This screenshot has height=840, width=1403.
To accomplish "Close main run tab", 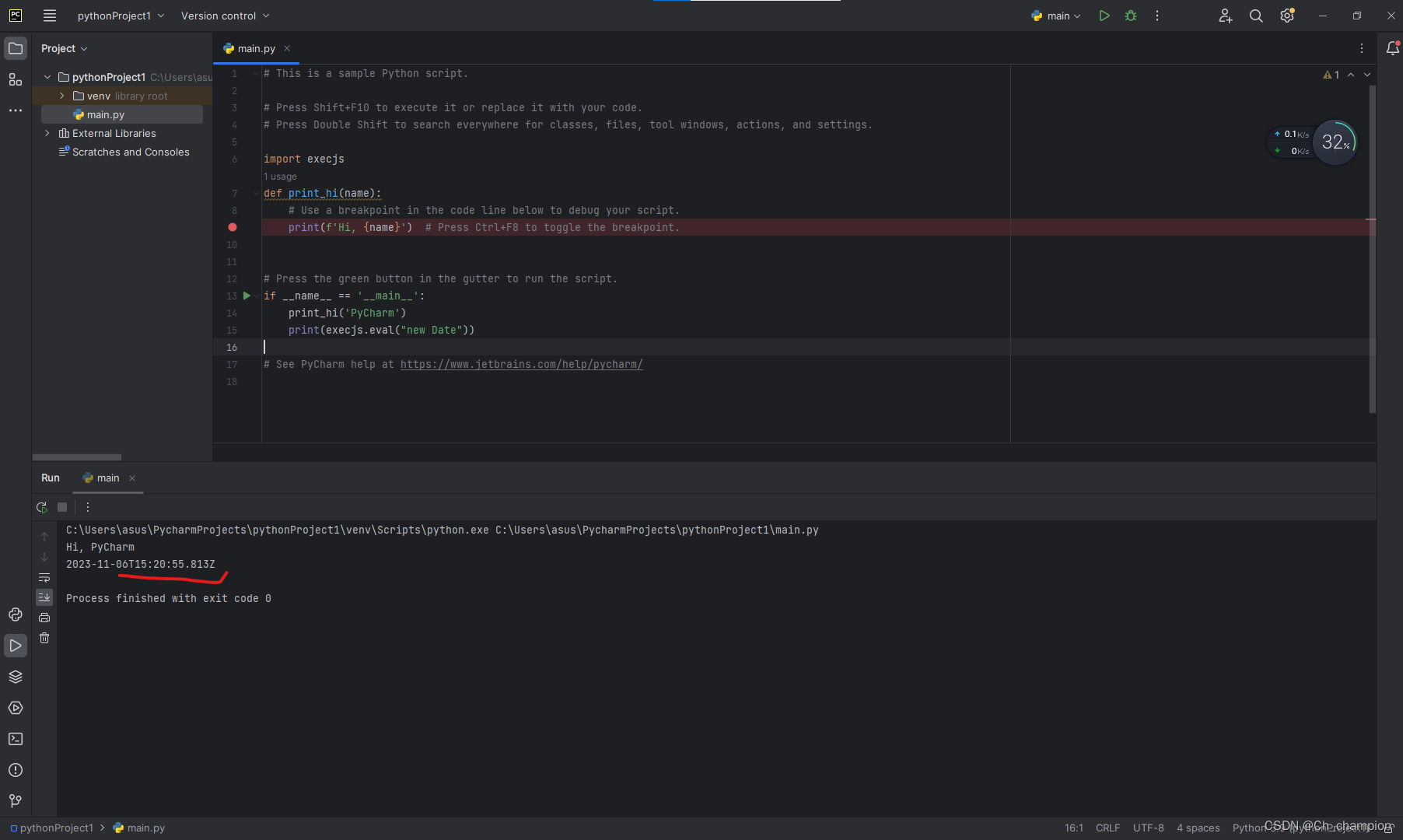I will coord(132,478).
